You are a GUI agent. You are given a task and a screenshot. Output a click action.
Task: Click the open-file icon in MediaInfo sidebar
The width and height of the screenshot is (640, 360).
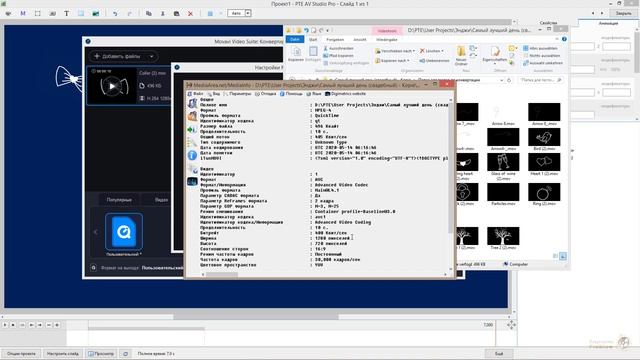coord(192,103)
